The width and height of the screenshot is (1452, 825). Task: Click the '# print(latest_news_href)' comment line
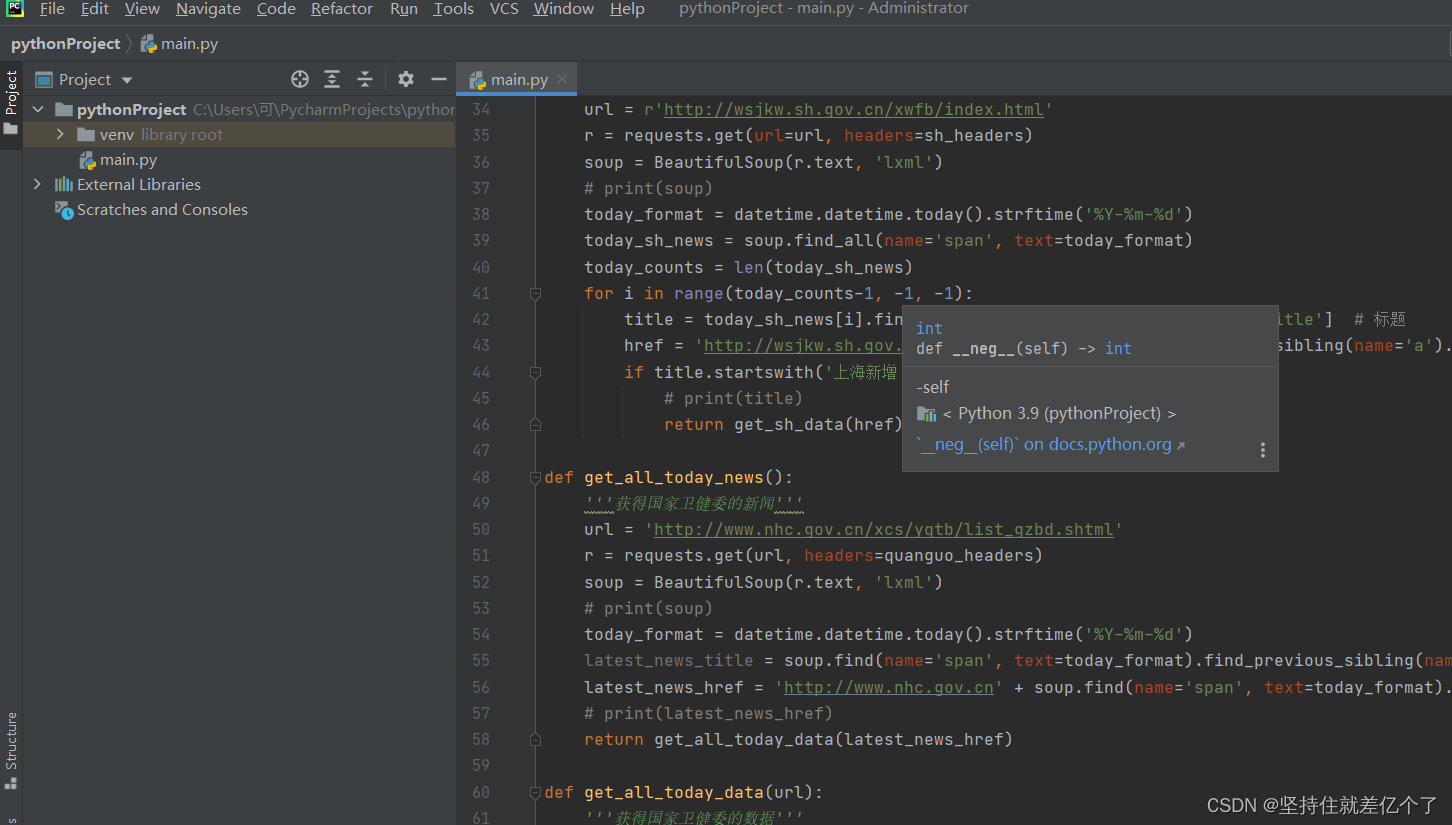click(x=708, y=713)
